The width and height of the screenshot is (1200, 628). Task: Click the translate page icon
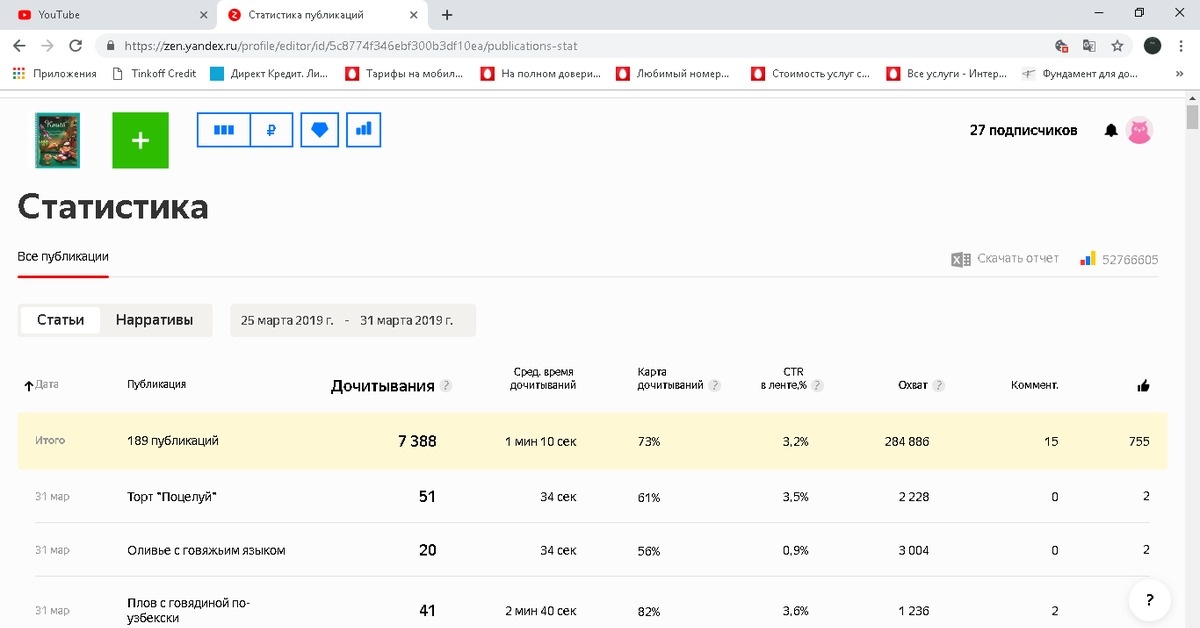coord(1090,46)
